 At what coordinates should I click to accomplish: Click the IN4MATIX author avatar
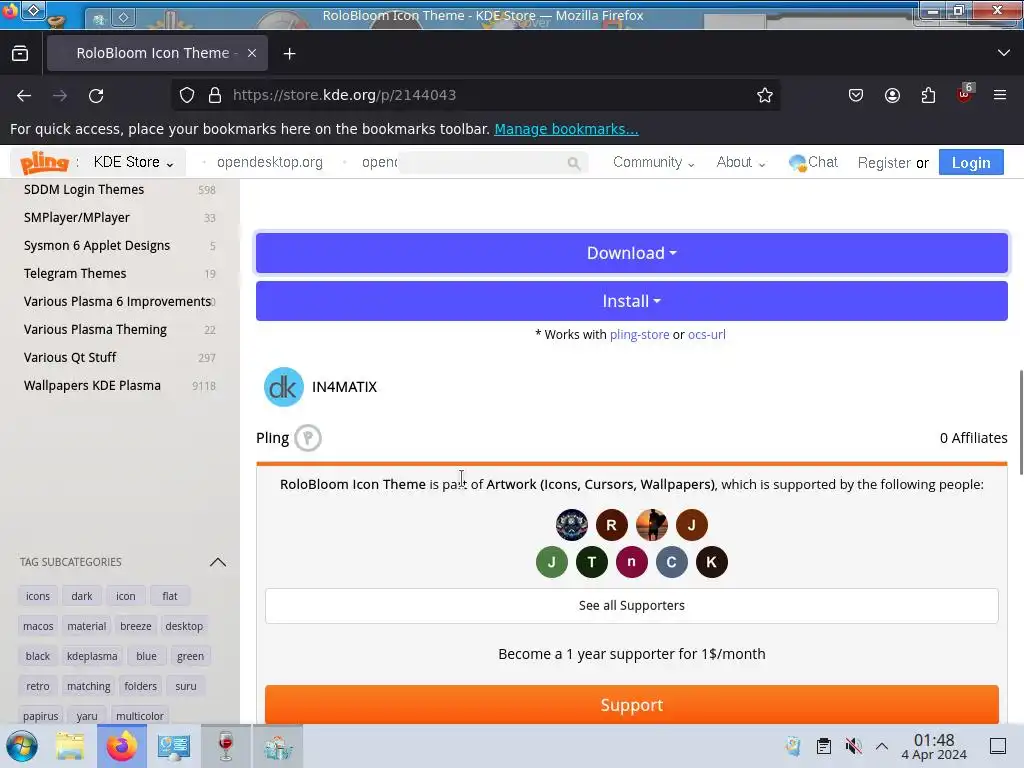283,387
